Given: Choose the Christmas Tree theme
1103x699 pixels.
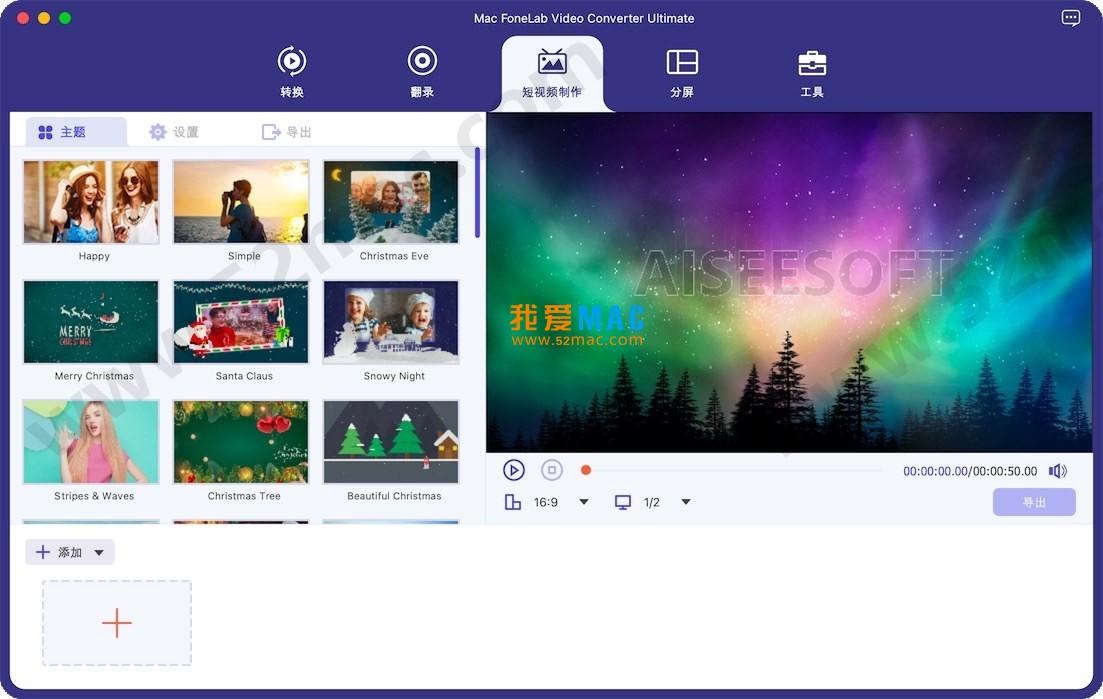Looking at the screenshot, I should tap(241, 442).
